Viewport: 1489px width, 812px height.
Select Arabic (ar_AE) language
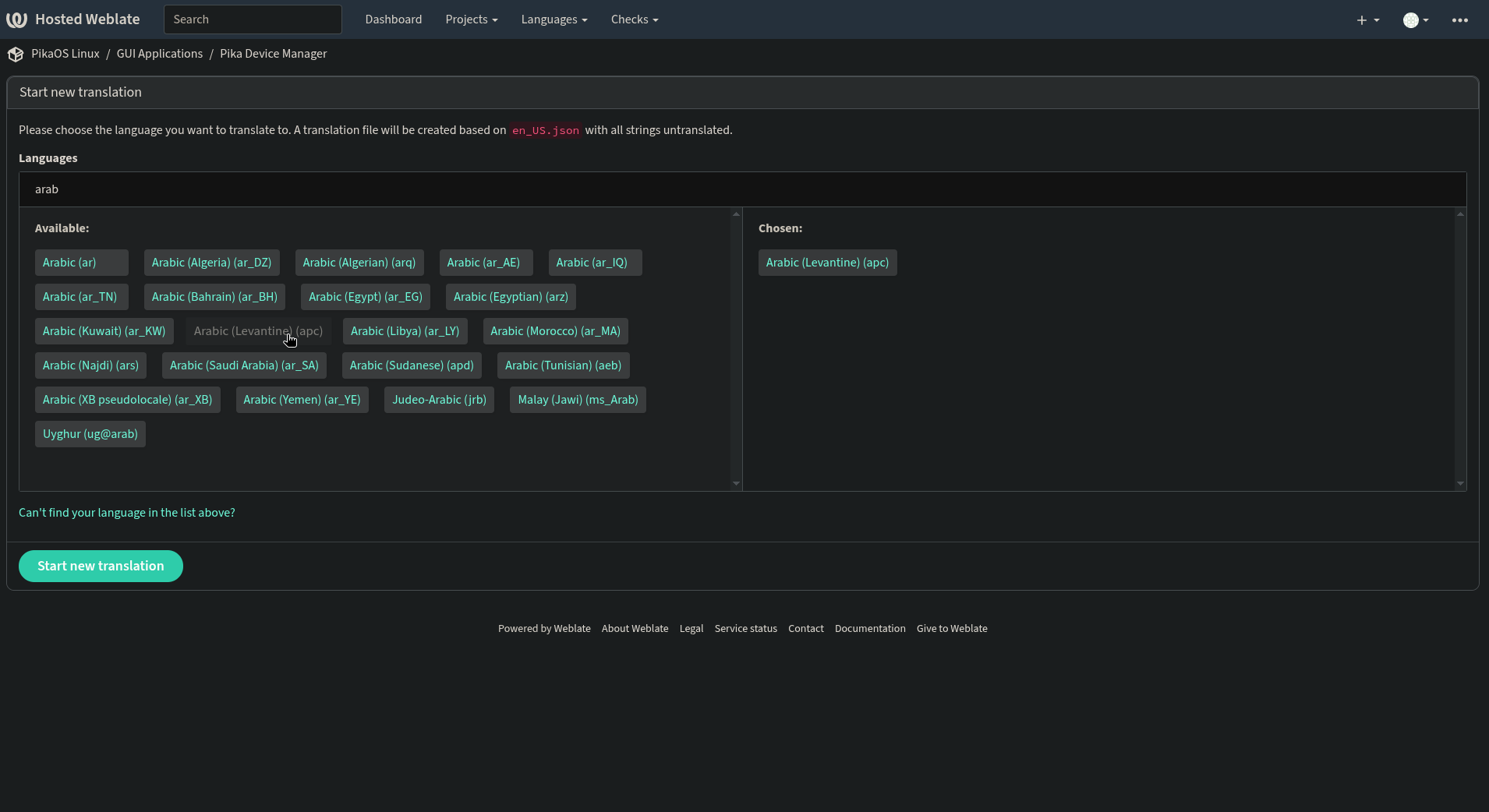[x=486, y=263]
